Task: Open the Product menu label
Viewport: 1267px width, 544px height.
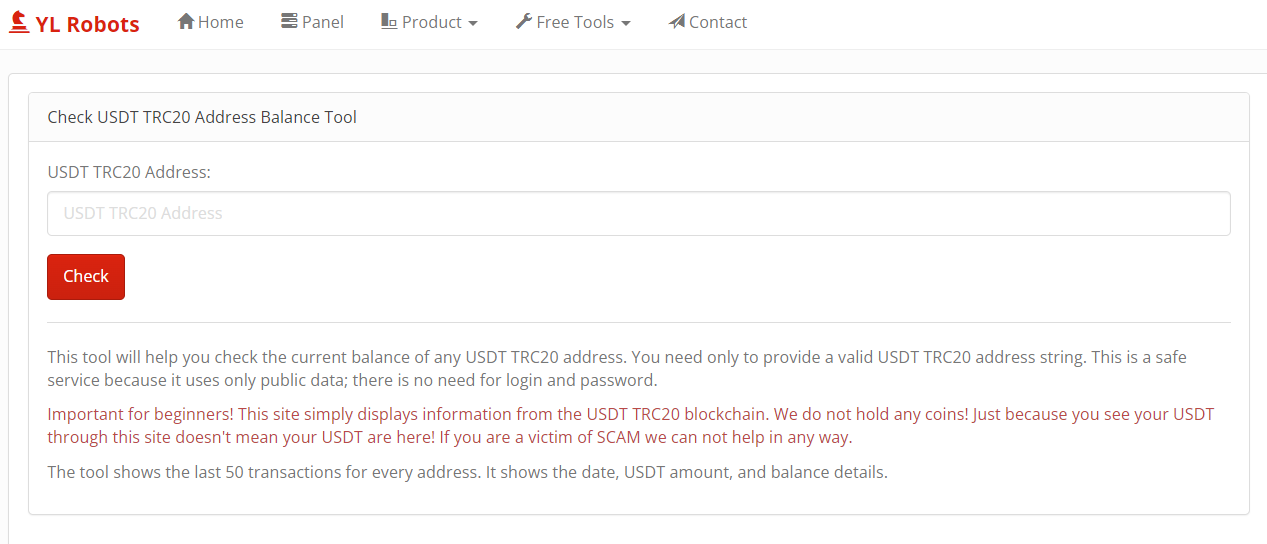Action: [x=432, y=22]
